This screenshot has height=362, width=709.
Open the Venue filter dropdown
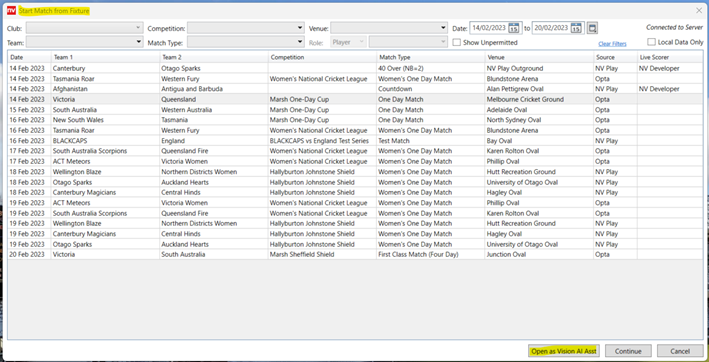[389, 28]
